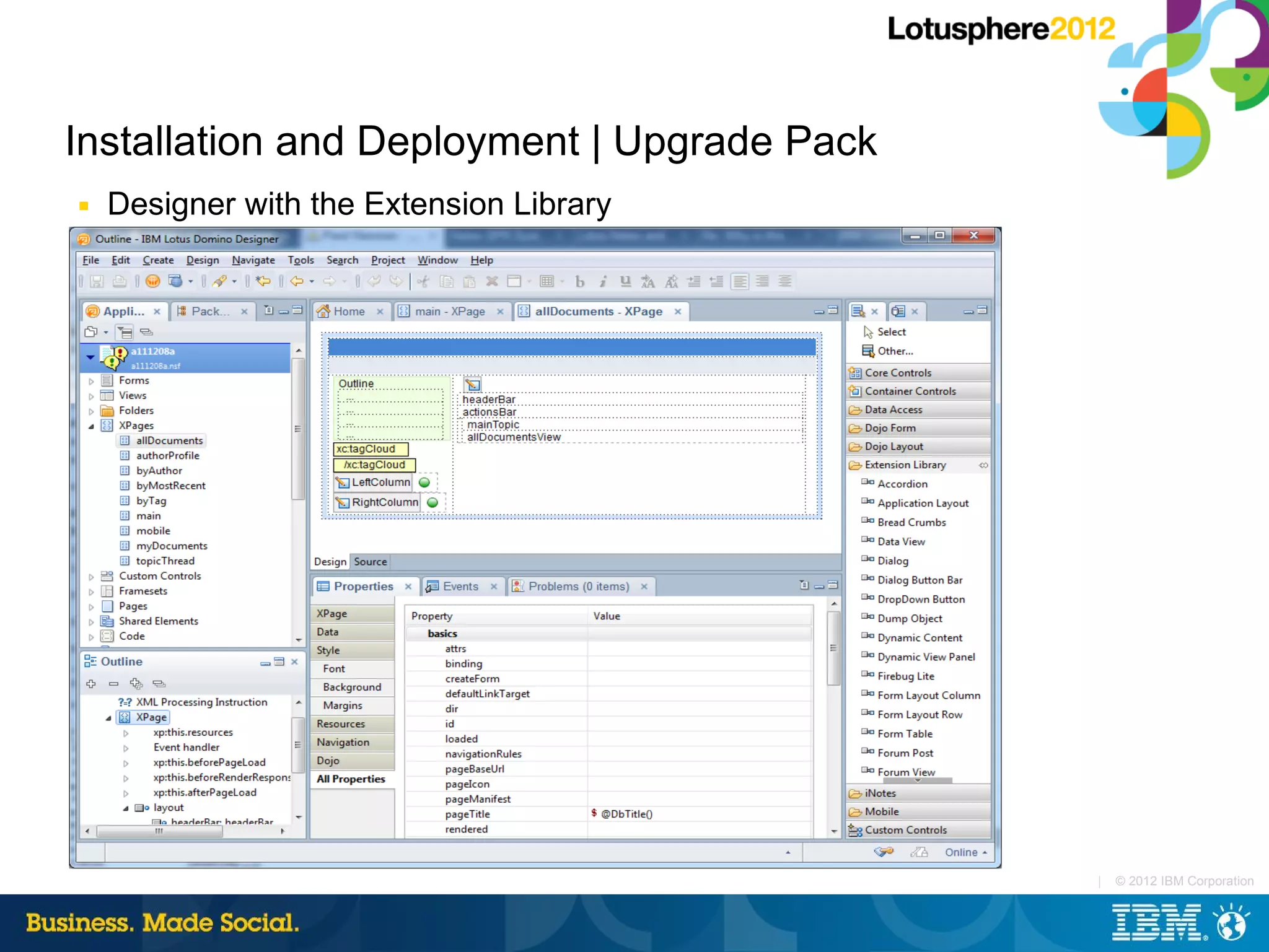Align text left in toolbar
This screenshot has width=1269, height=952.
(740, 282)
